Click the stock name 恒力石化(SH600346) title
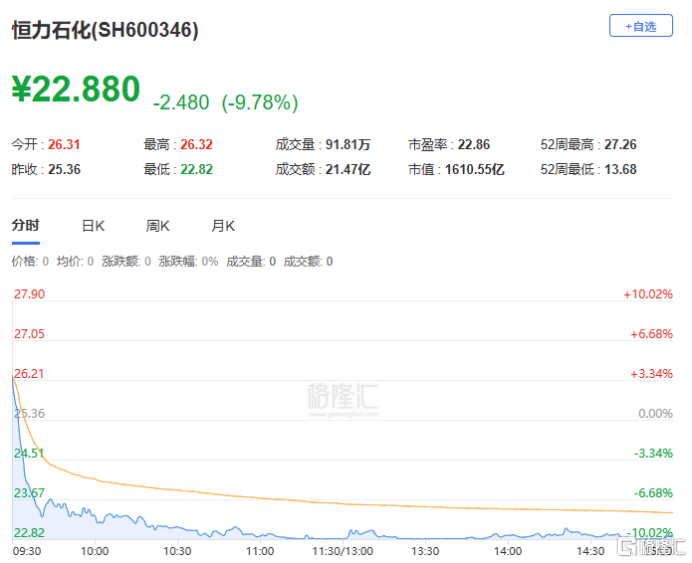The width and height of the screenshot is (692, 563). (x=105, y=31)
